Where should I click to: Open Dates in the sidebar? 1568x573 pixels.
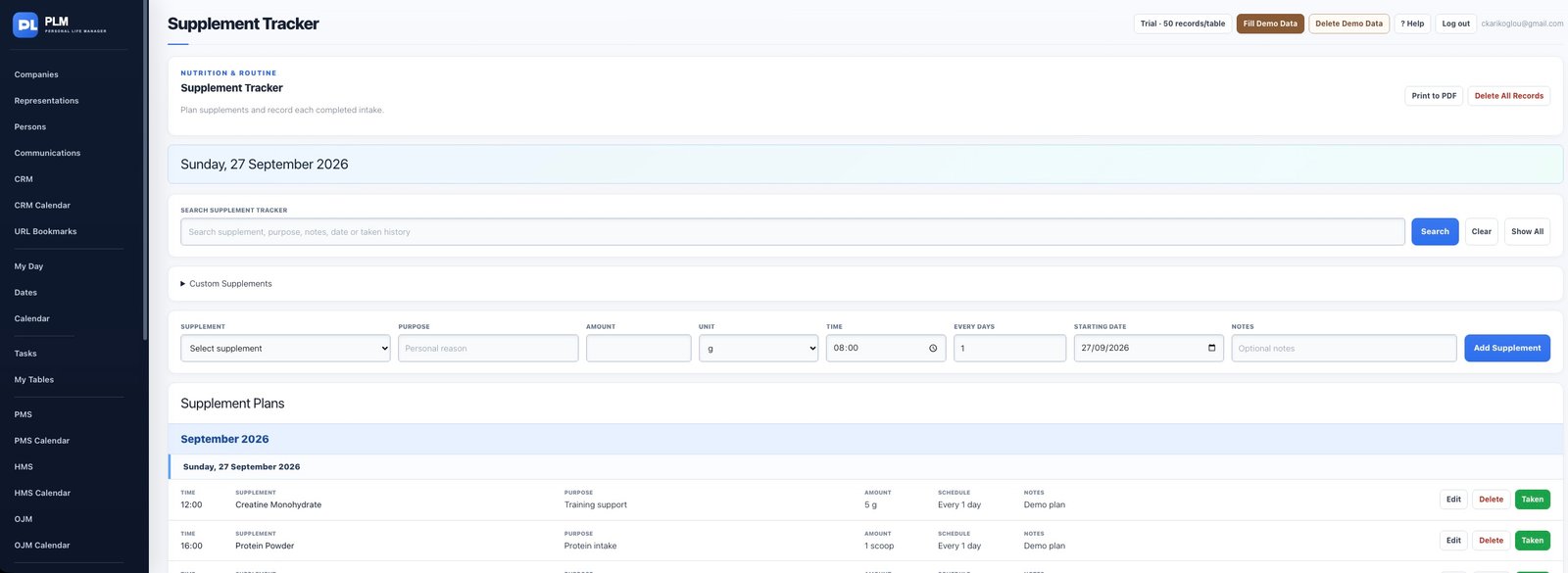[x=25, y=293]
